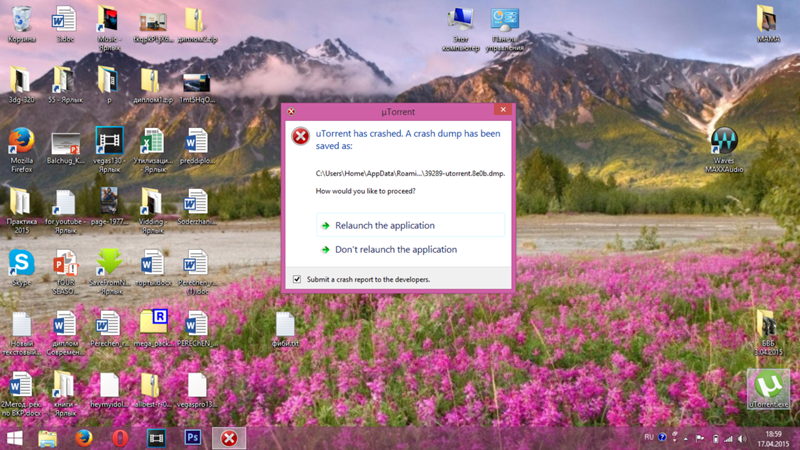The height and width of the screenshot is (450, 800).
Task: Open the Recycle Bin desktop icon
Action: (x=21, y=24)
